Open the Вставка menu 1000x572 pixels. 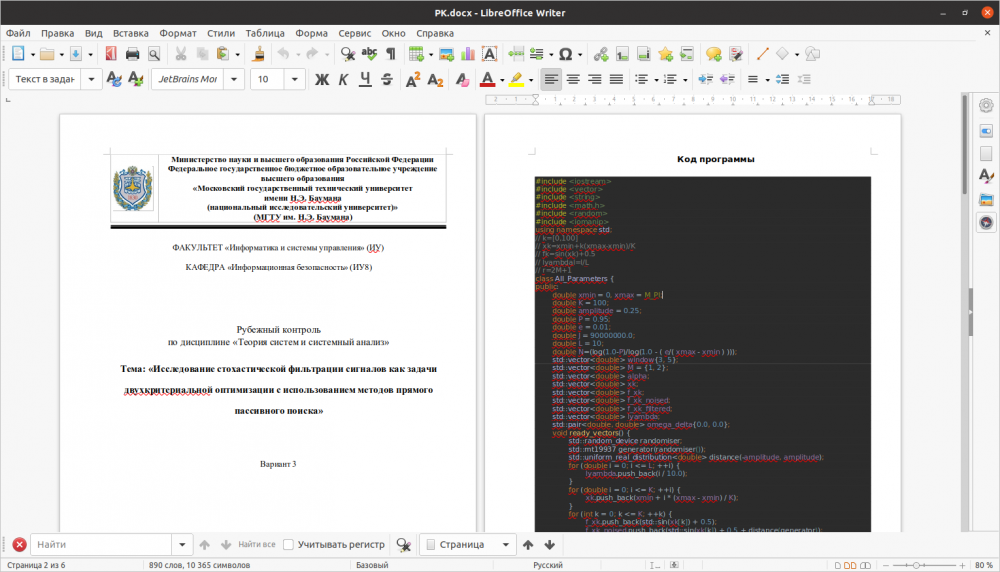point(131,33)
